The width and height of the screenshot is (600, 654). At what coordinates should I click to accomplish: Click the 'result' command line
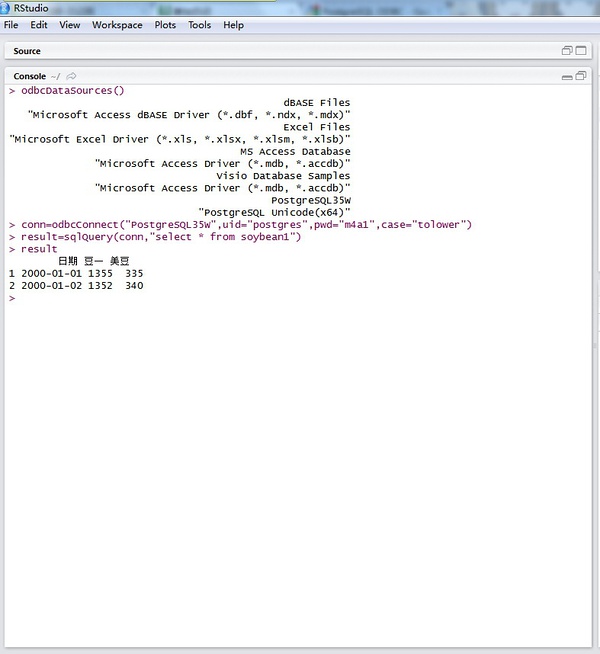click(39, 249)
